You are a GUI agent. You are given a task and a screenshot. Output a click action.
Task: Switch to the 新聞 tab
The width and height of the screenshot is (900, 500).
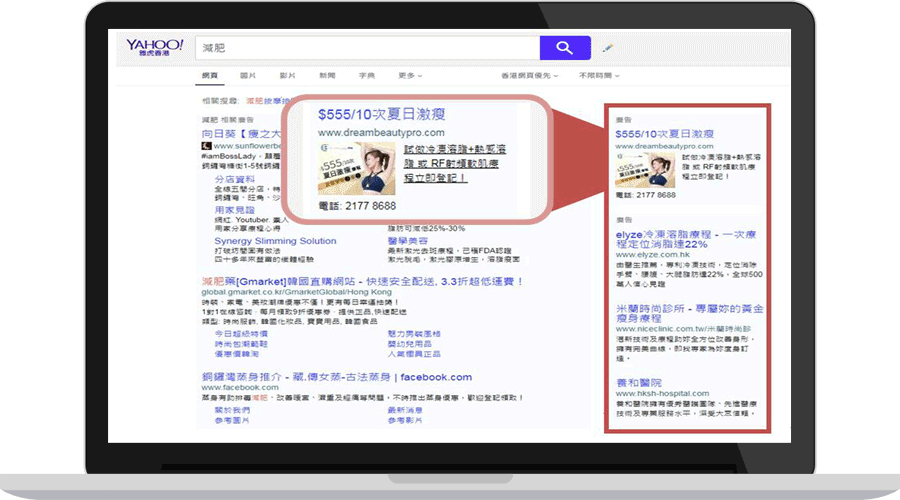click(327, 76)
